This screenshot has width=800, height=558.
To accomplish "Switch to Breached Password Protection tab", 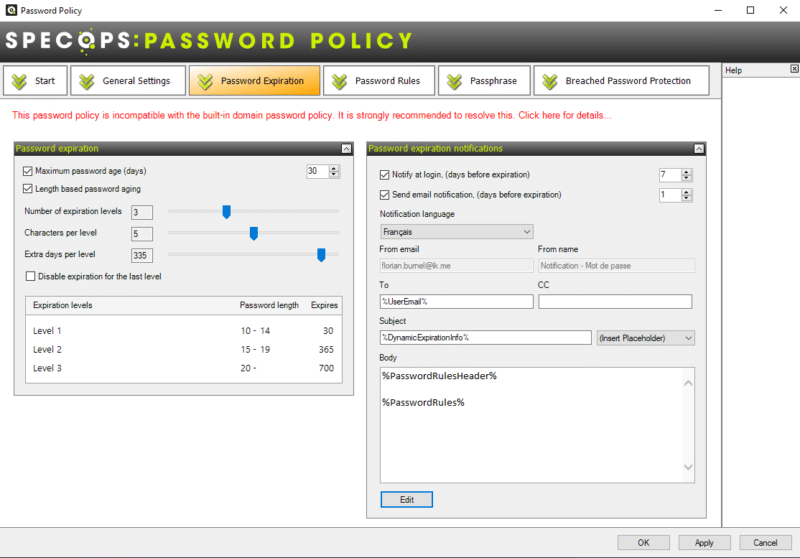I will [x=621, y=81].
